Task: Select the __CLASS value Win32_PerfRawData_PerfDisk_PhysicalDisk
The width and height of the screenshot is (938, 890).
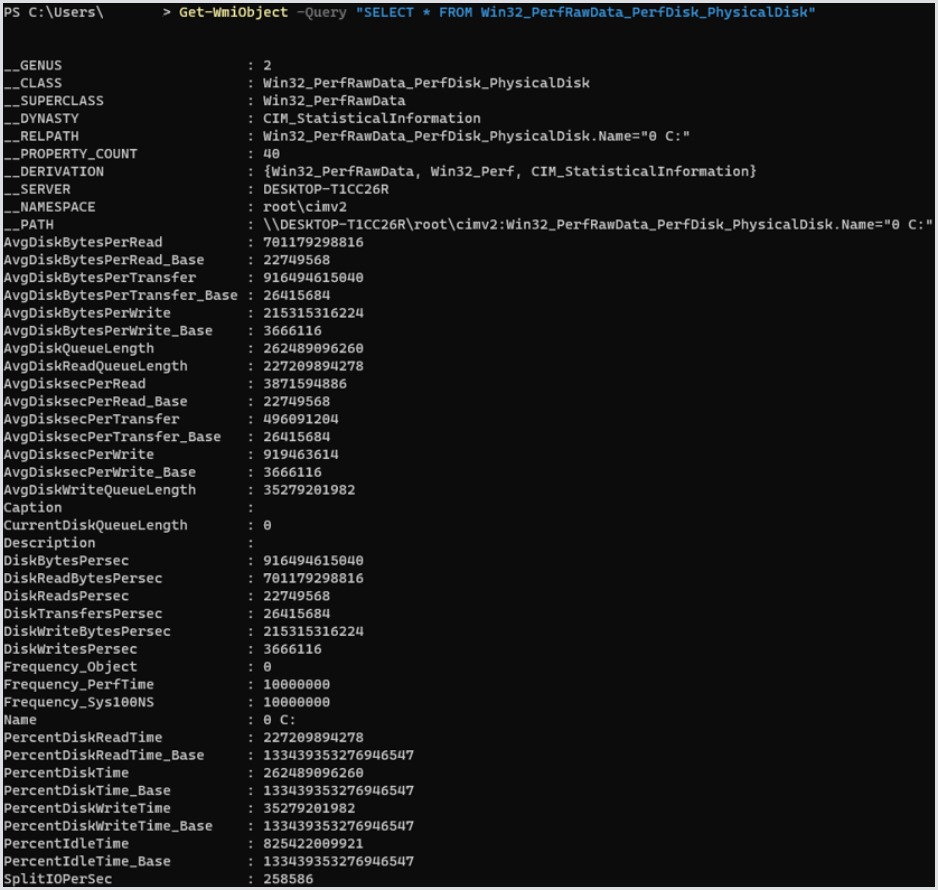Action: 426,84
